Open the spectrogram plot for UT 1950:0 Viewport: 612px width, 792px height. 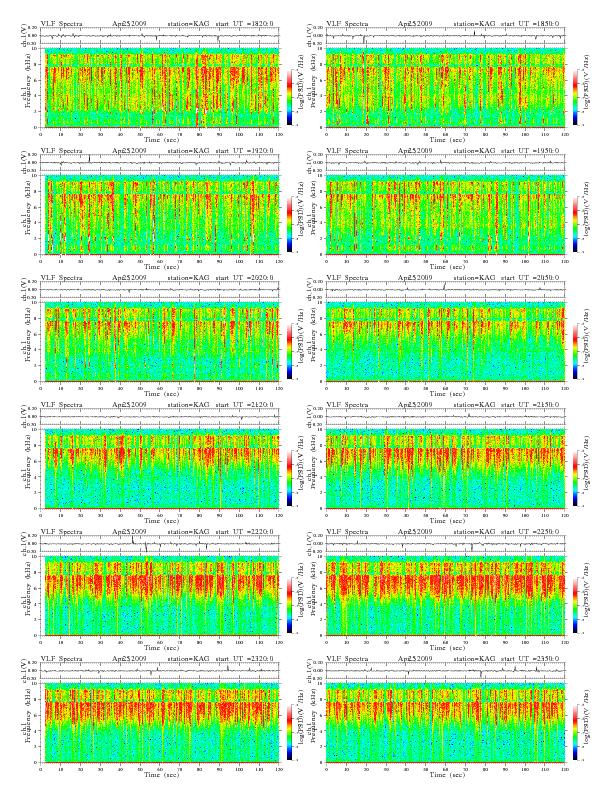coord(445,215)
